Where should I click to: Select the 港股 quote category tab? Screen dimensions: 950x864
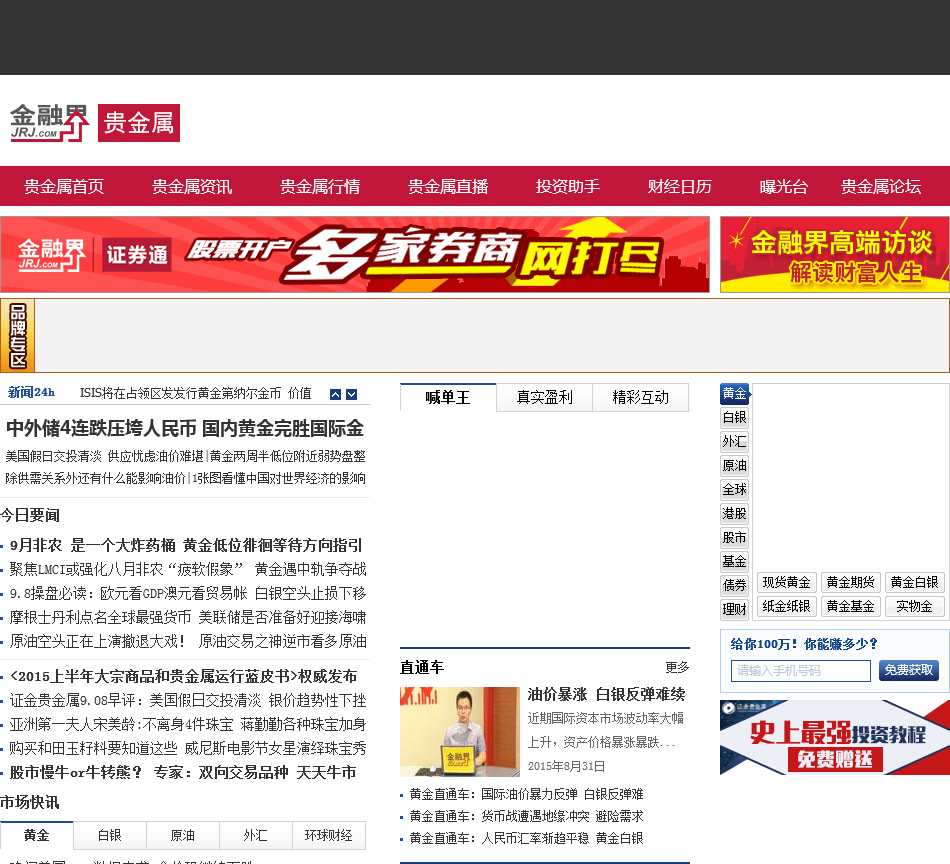click(734, 514)
